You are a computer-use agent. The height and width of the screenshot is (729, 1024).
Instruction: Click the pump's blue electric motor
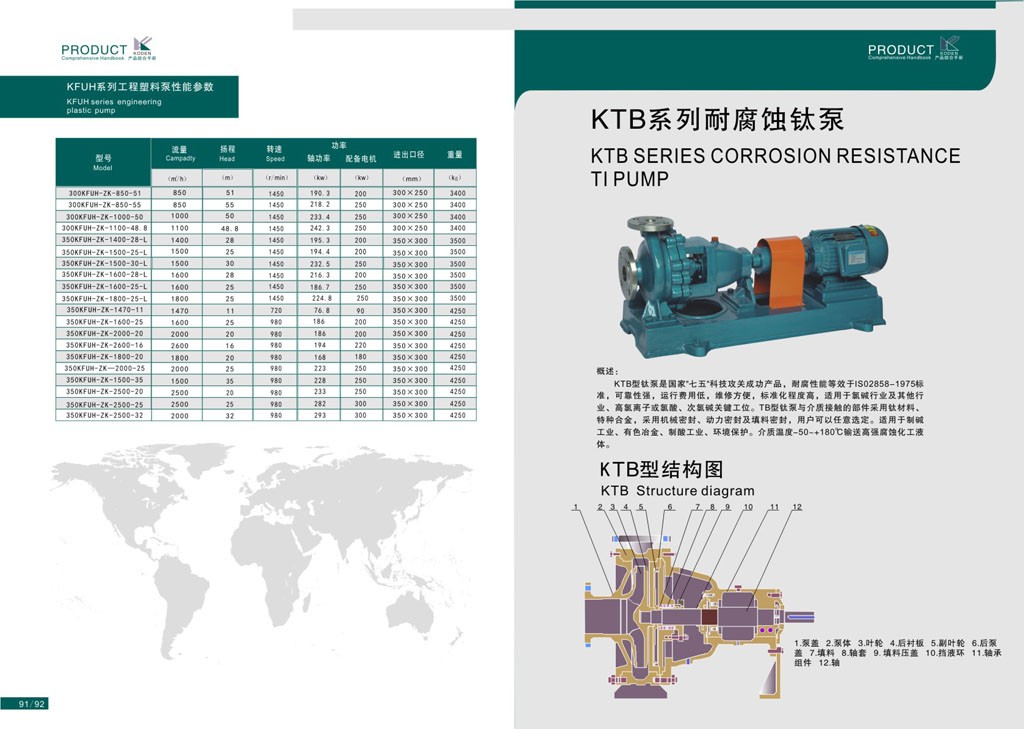click(x=846, y=247)
